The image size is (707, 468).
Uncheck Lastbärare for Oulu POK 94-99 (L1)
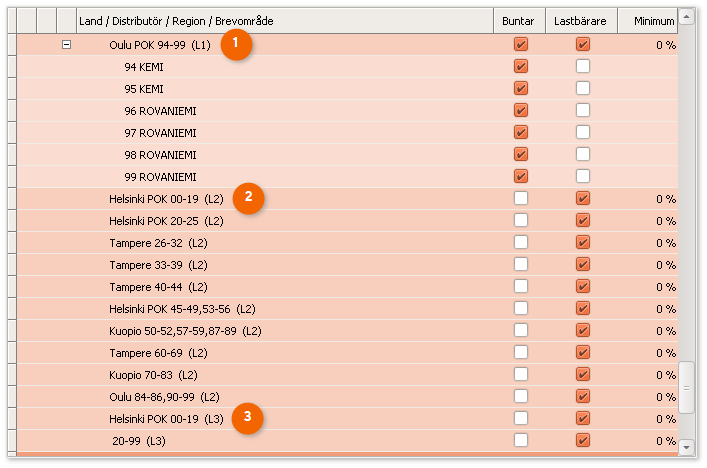[x=583, y=44]
